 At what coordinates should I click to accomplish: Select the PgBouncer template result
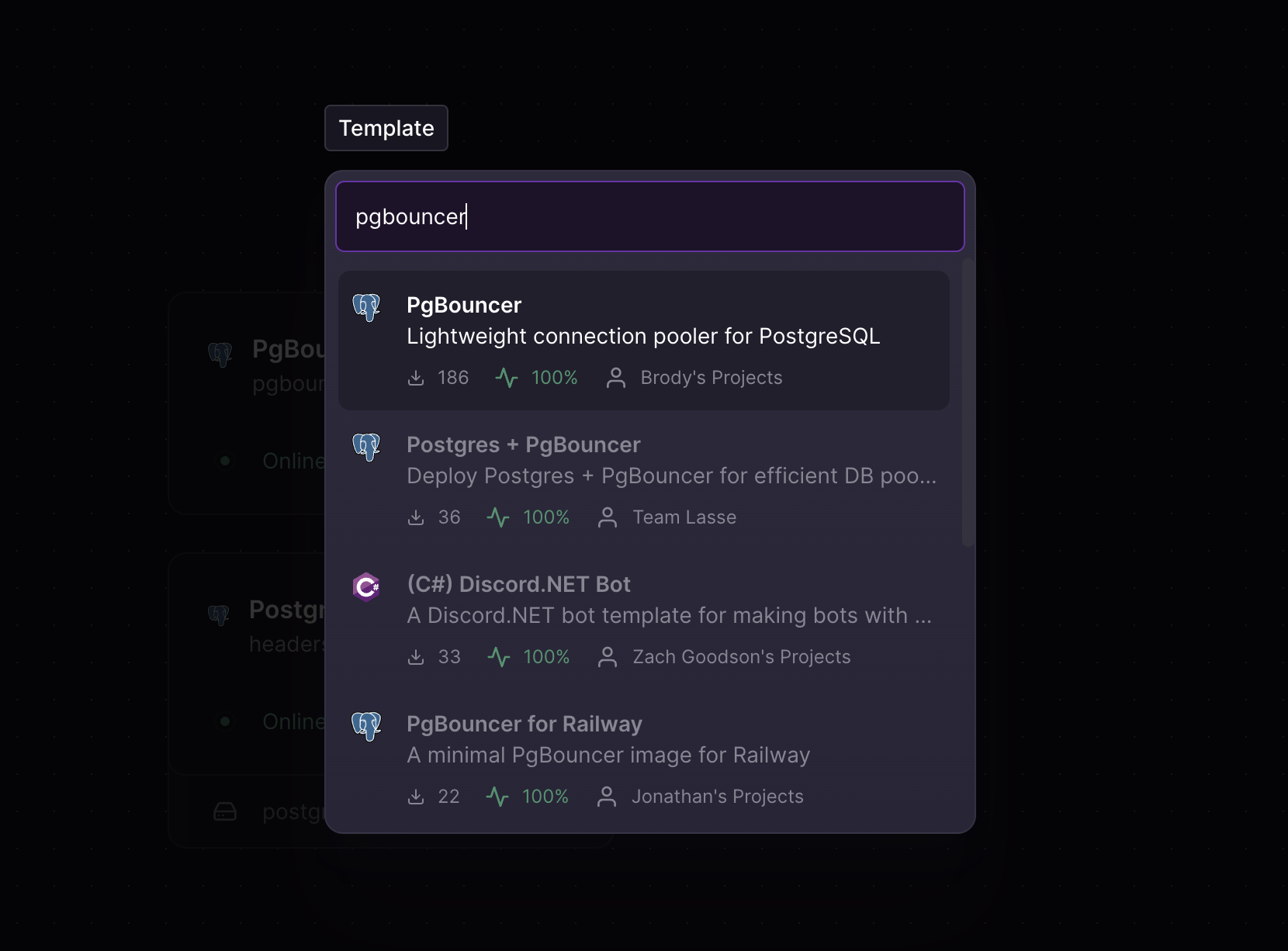click(644, 340)
